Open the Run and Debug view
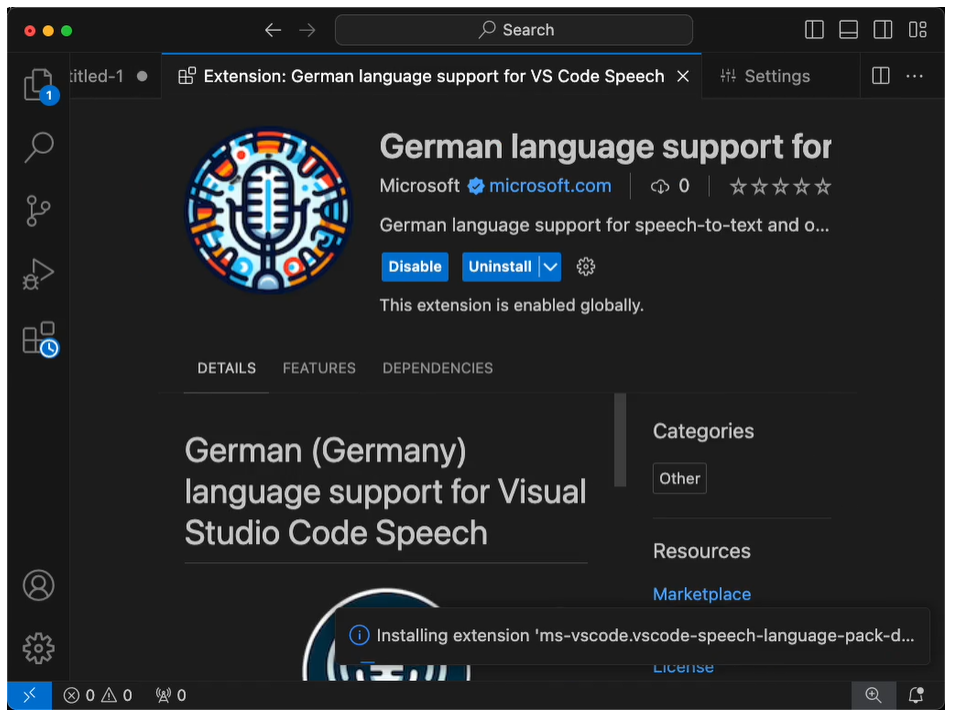This screenshot has height=722, width=957. 38,273
